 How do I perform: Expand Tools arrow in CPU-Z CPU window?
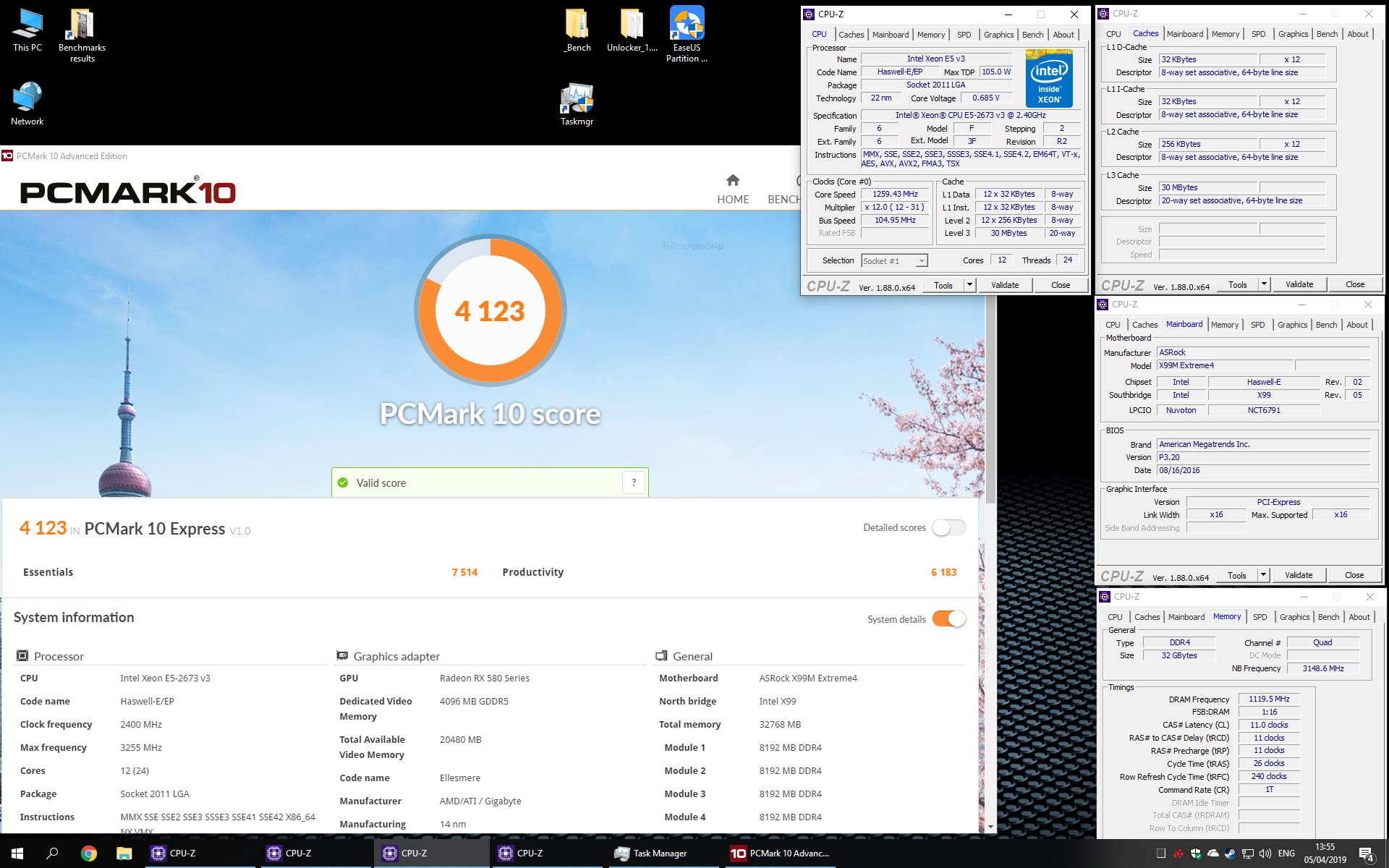pyautogui.click(x=970, y=285)
